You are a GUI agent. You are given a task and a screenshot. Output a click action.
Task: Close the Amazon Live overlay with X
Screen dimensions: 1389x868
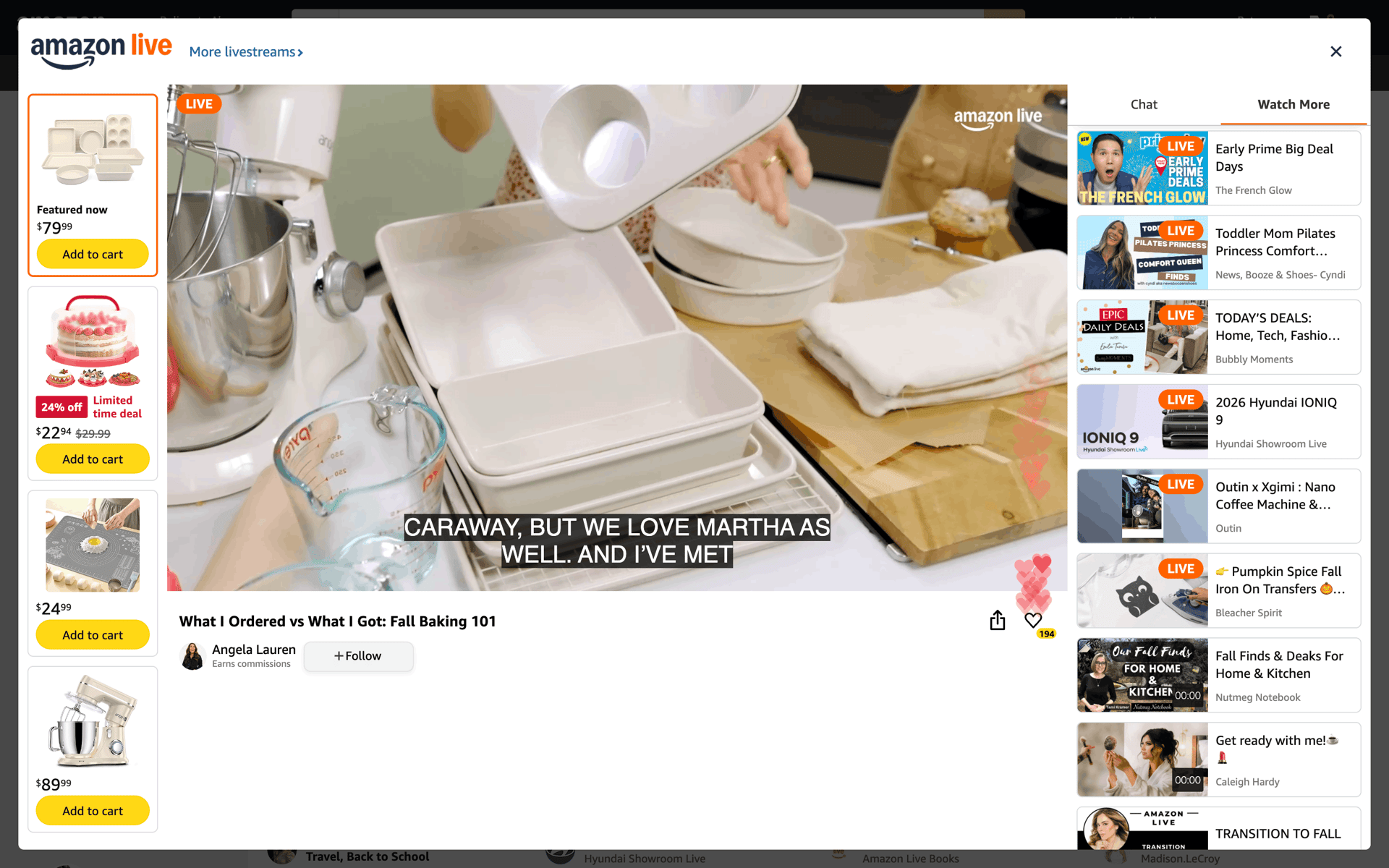tap(1335, 51)
